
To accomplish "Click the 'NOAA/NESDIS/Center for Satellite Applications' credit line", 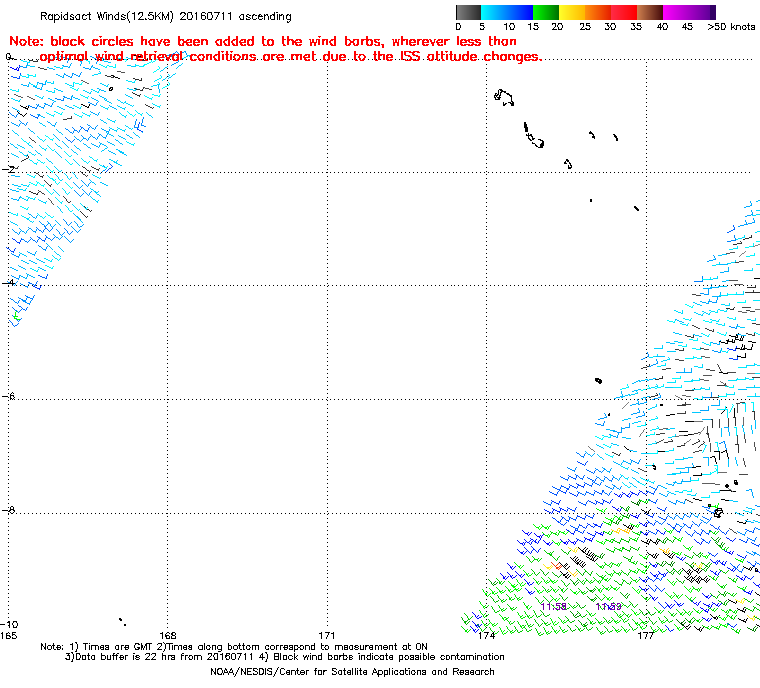I will click(x=352, y=672).
